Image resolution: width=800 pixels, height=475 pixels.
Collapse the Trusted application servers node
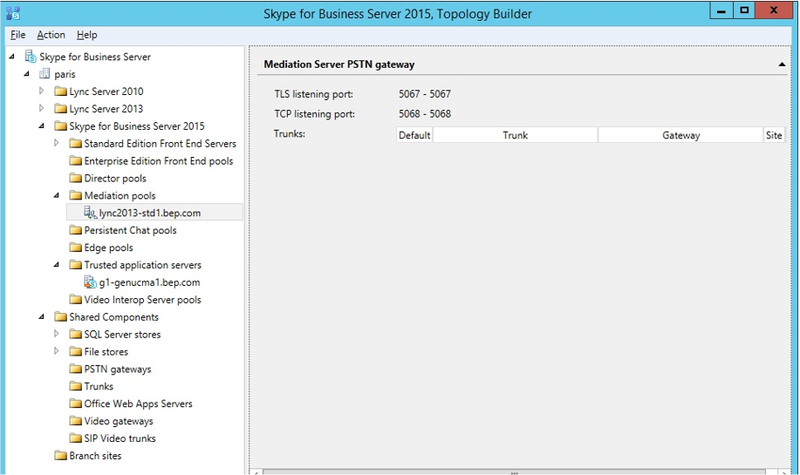tap(57, 265)
